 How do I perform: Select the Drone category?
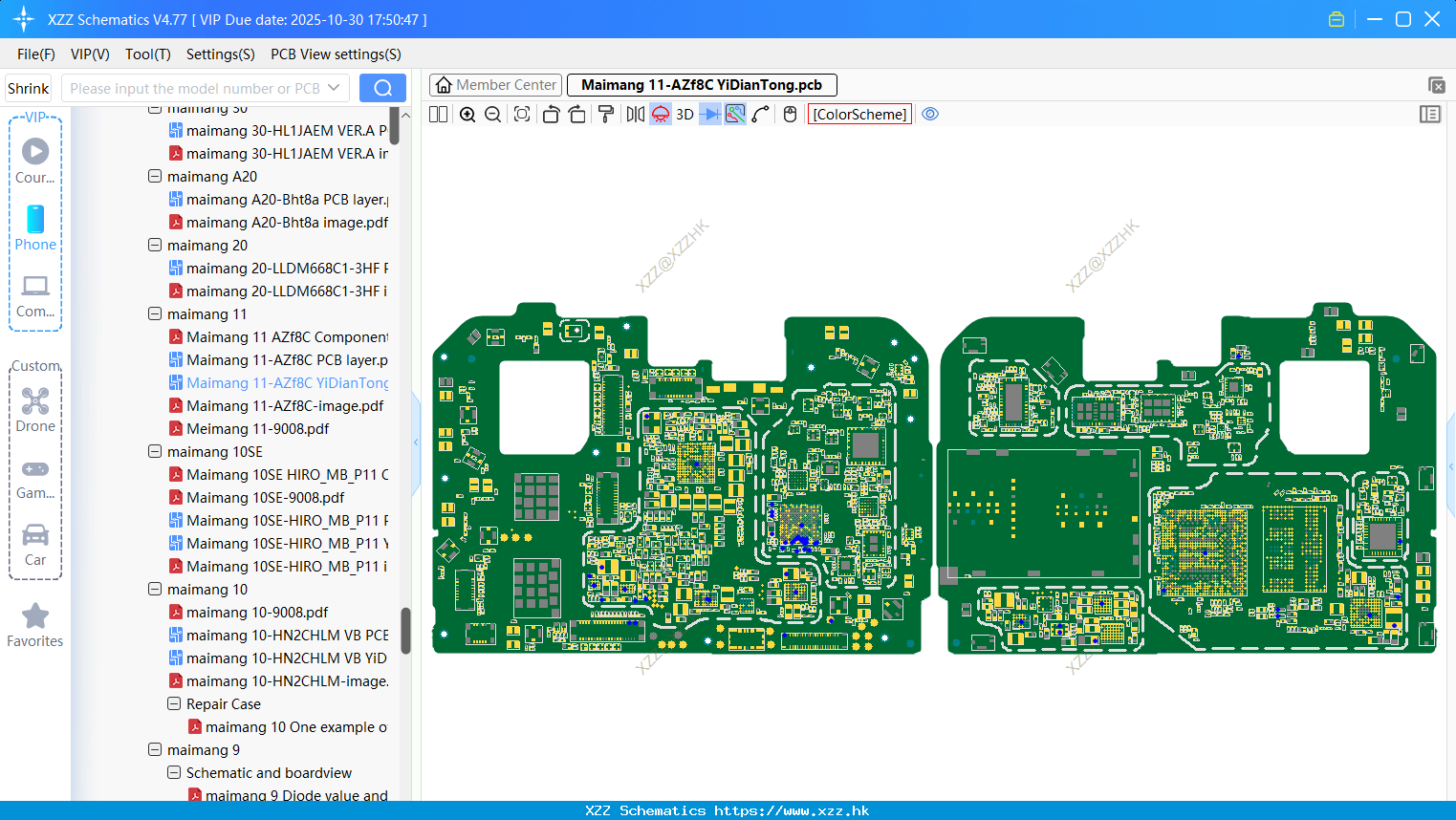35,410
